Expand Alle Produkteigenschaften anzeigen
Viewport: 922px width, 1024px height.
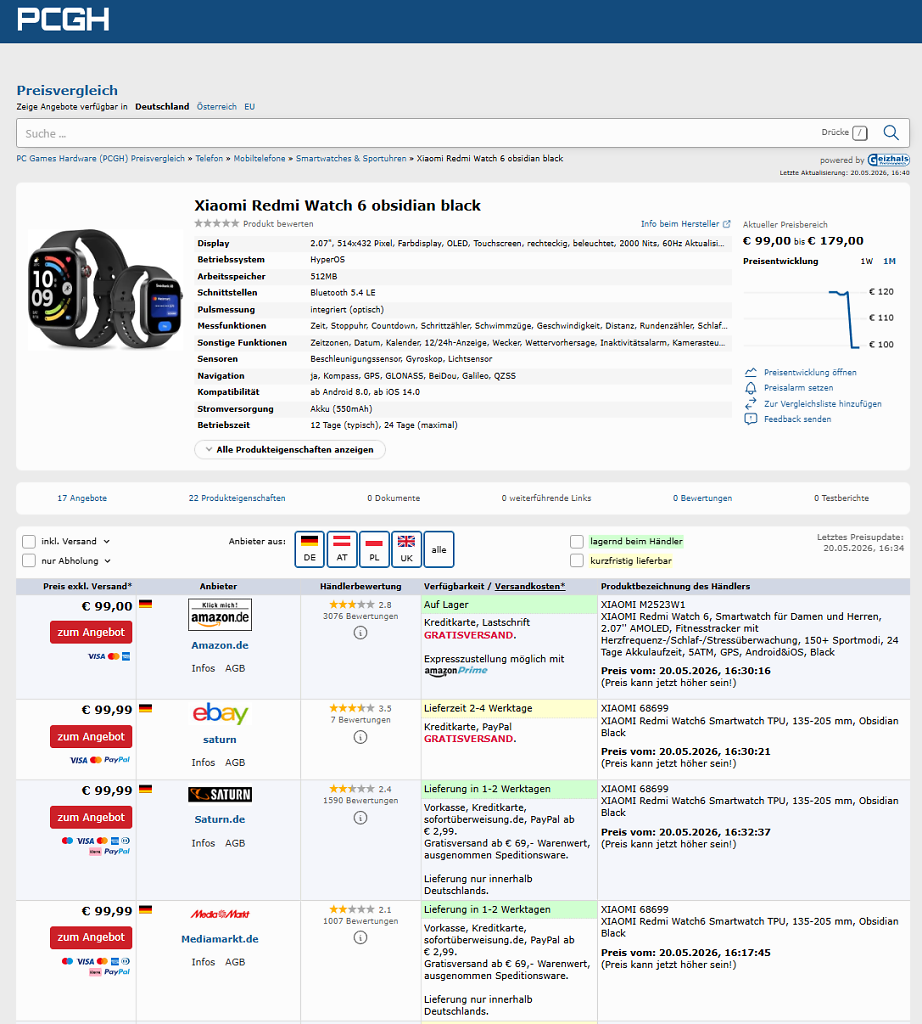point(290,449)
